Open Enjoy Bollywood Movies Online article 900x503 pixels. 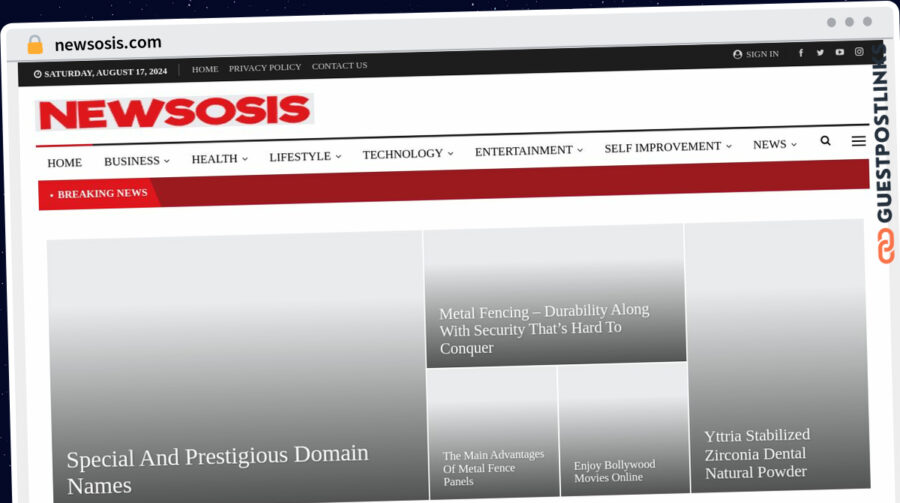[x=614, y=471]
